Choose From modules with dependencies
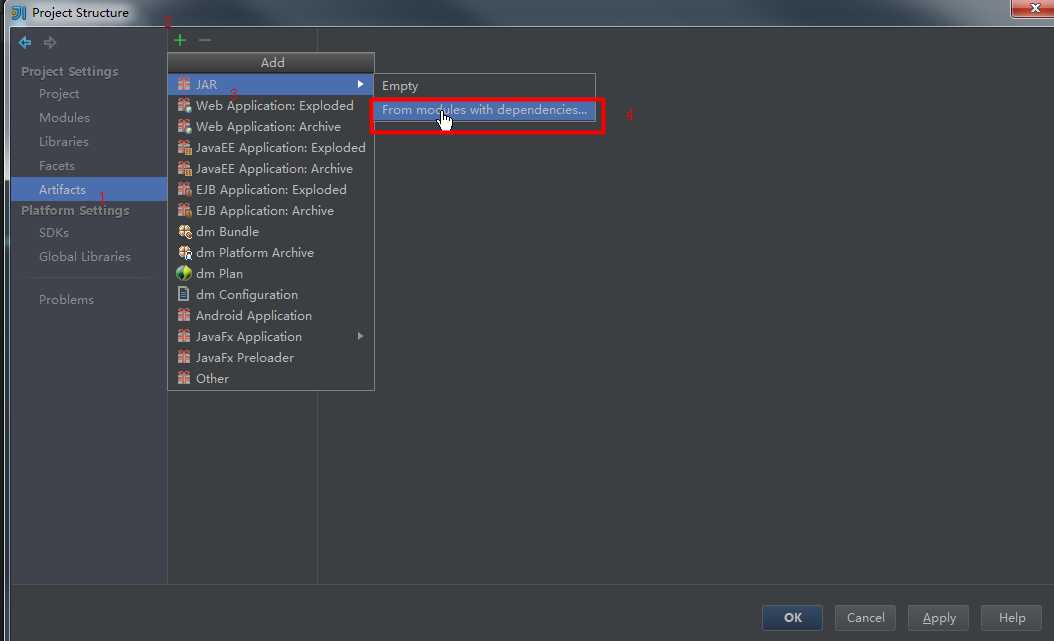 [485, 110]
